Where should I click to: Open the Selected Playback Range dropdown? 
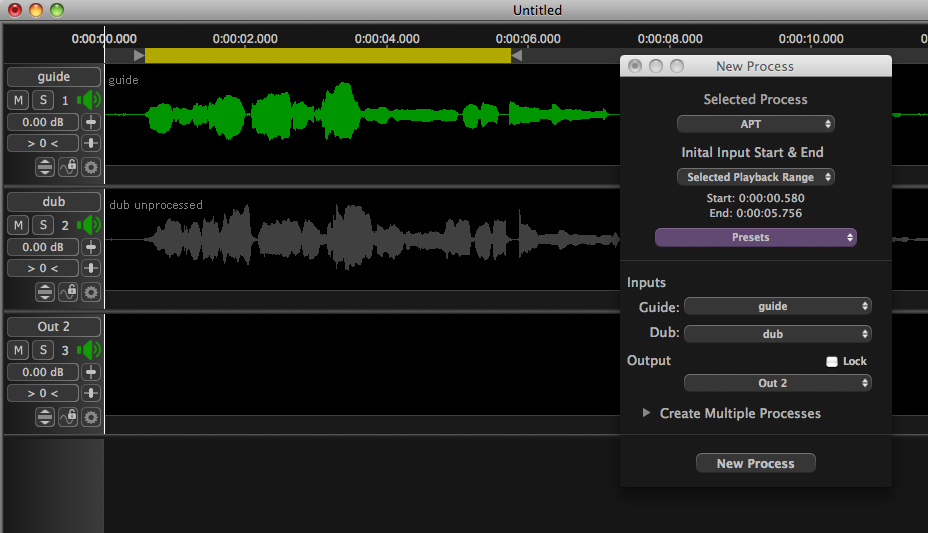[756, 177]
